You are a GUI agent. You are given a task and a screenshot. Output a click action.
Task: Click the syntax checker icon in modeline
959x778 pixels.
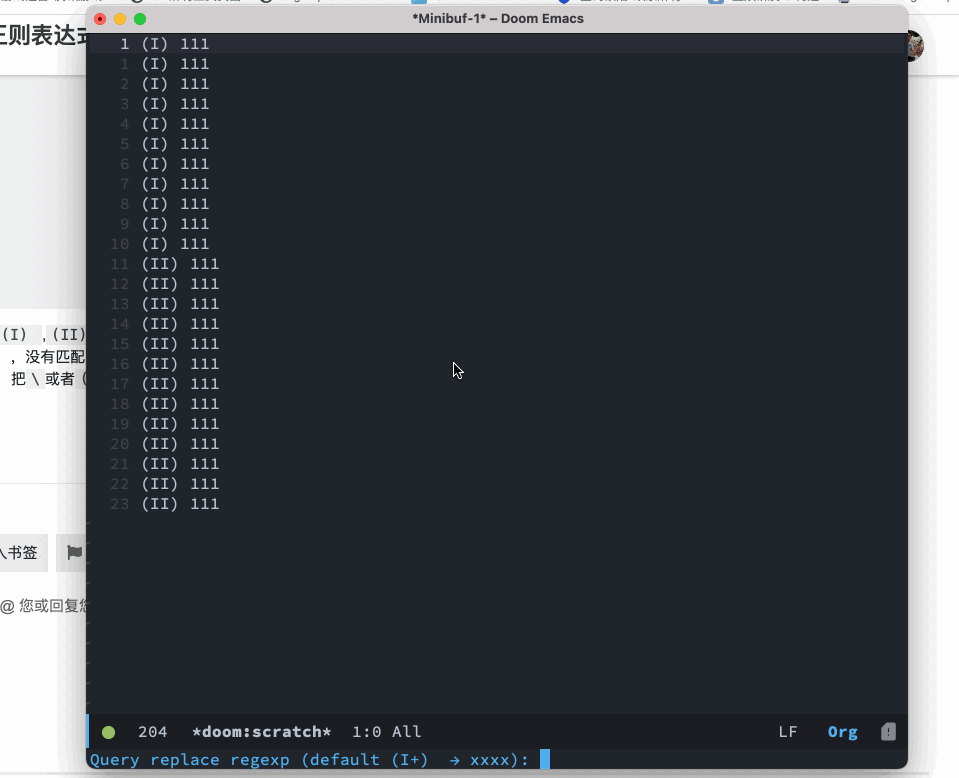point(888,732)
